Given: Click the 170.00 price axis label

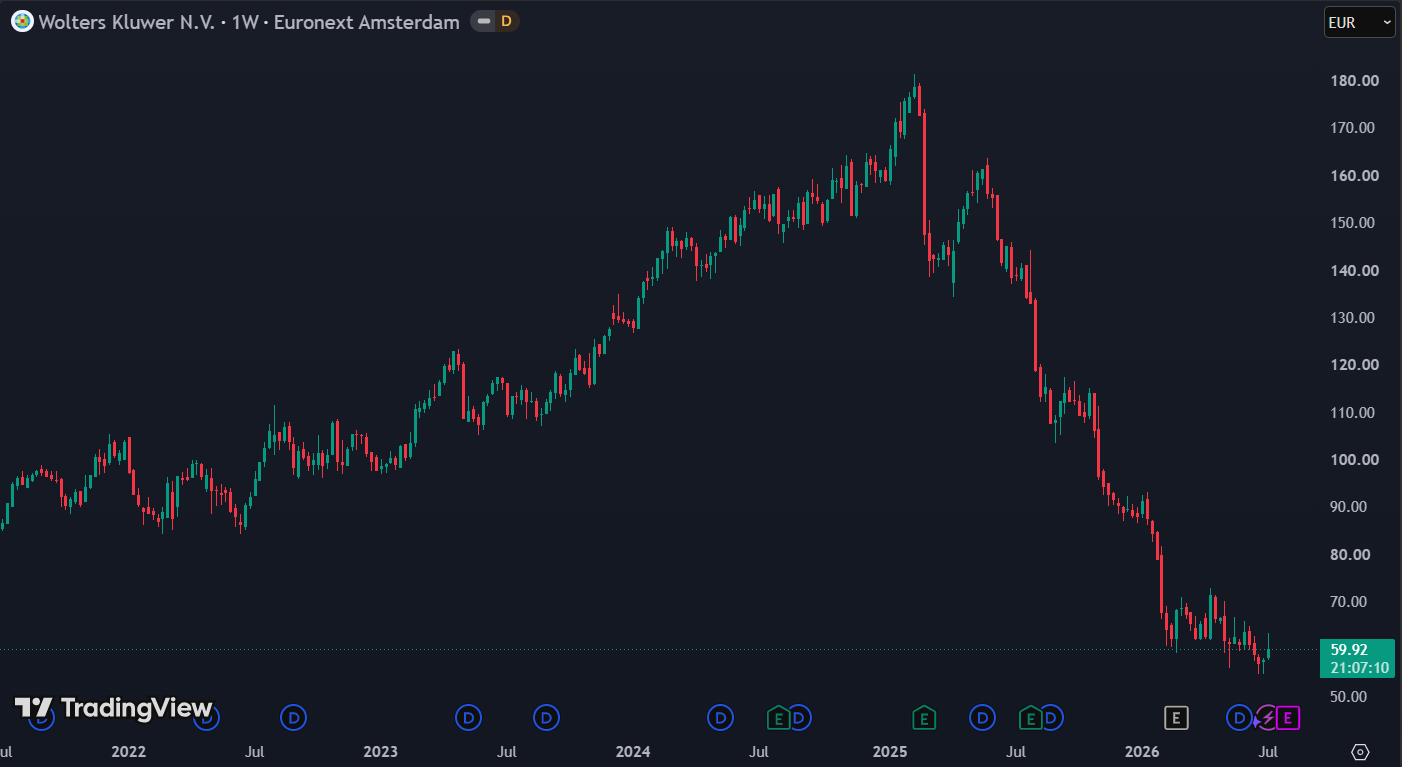Looking at the screenshot, I should click(x=1355, y=128).
